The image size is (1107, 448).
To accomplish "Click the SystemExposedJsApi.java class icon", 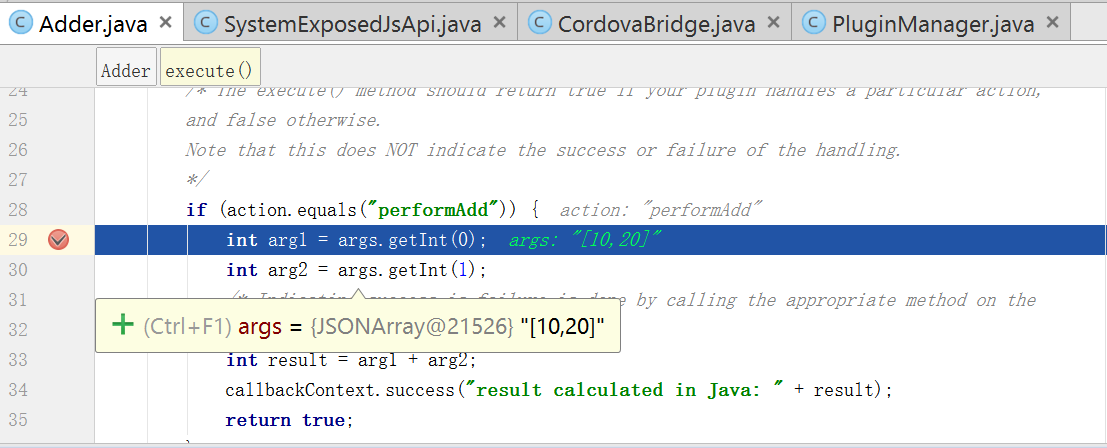I will (x=205, y=23).
